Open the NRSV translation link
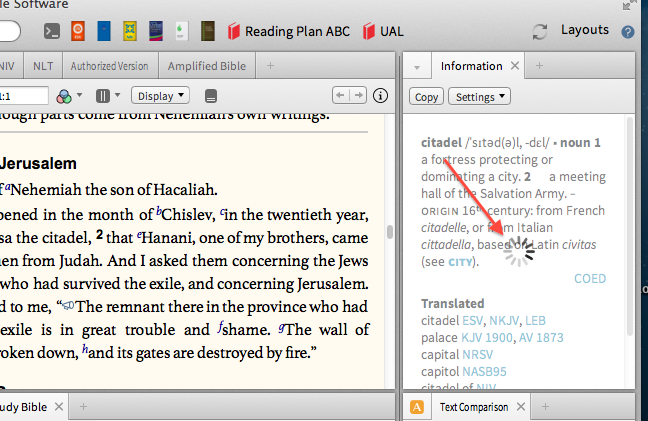 pyautogui.click(x=478, y=355)
